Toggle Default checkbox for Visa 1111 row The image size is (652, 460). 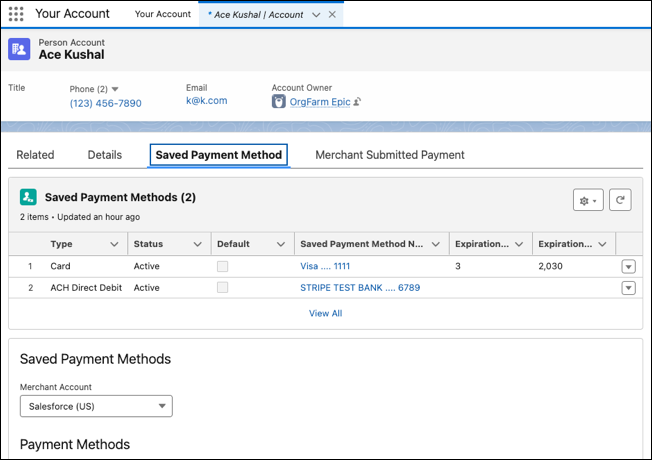click(x=222, y=266)
